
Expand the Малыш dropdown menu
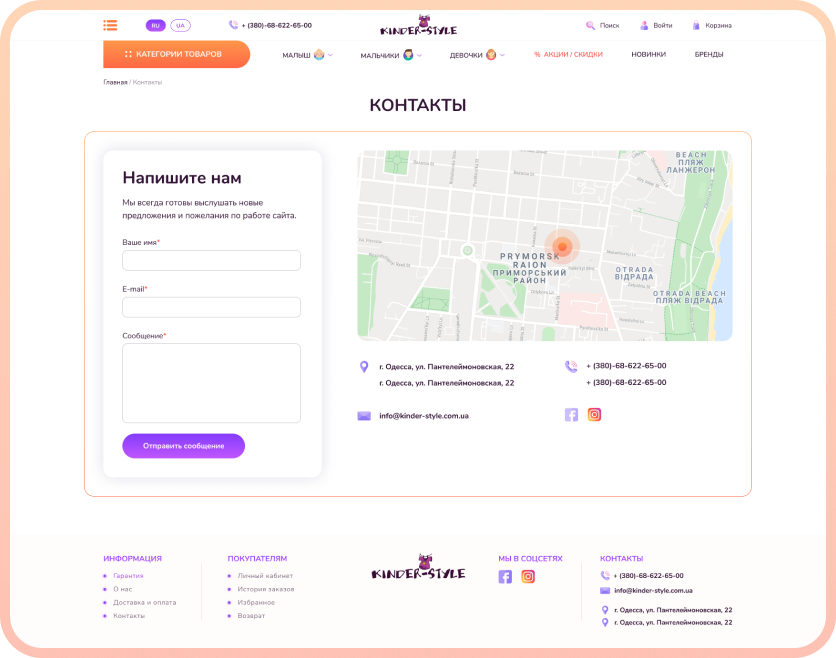307,54
